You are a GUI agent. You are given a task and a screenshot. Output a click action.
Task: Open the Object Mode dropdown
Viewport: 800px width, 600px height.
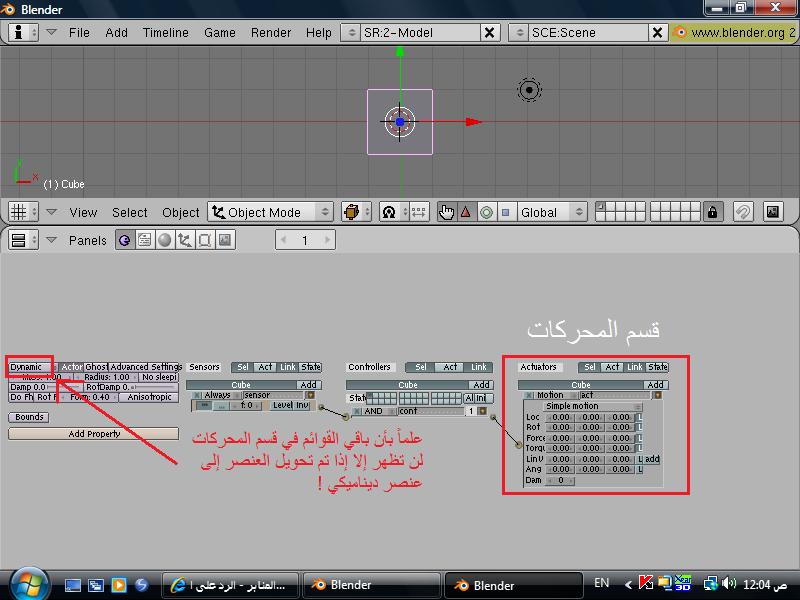point(270,212)
